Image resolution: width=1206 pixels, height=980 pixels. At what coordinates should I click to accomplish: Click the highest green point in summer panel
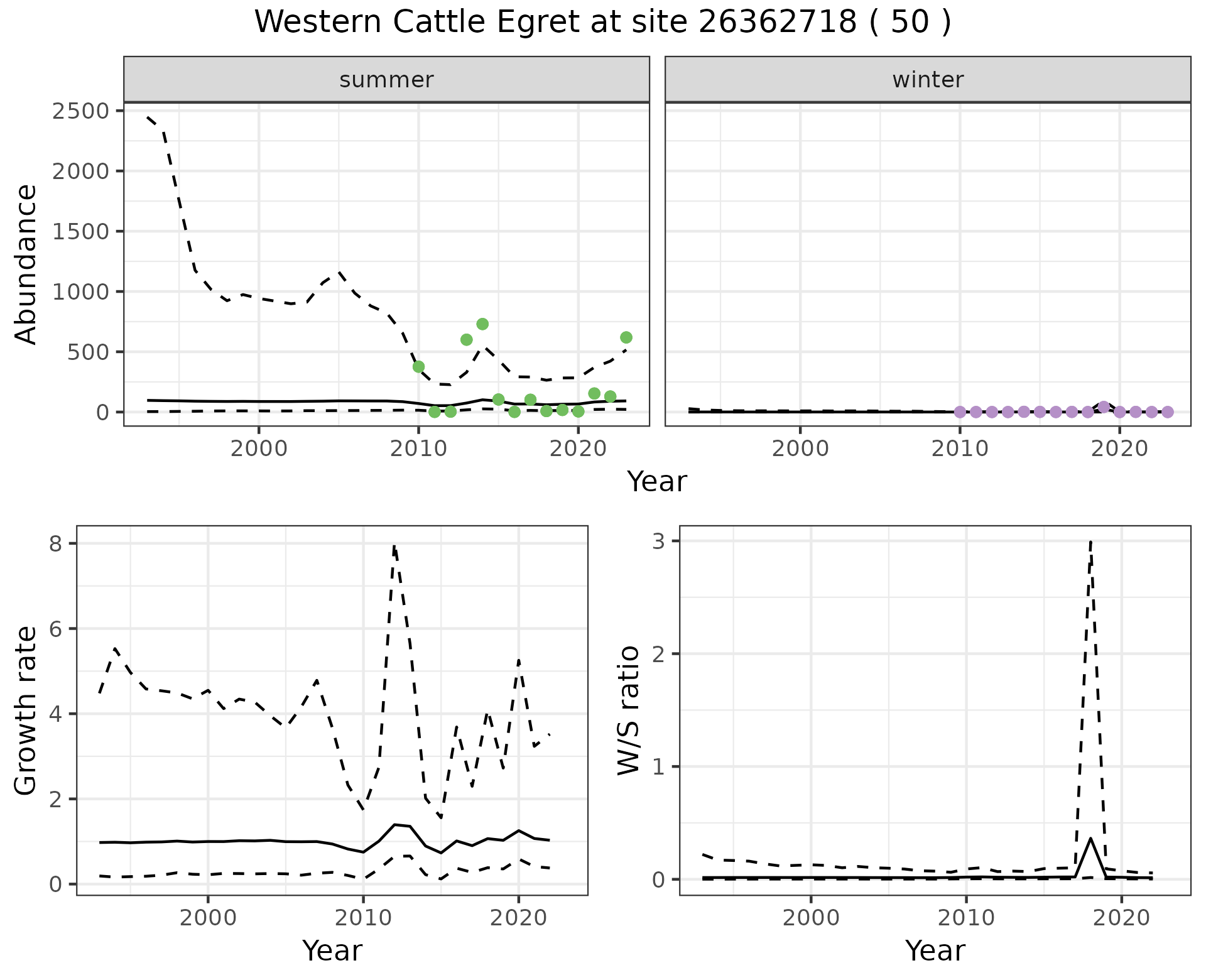point(482,324)
